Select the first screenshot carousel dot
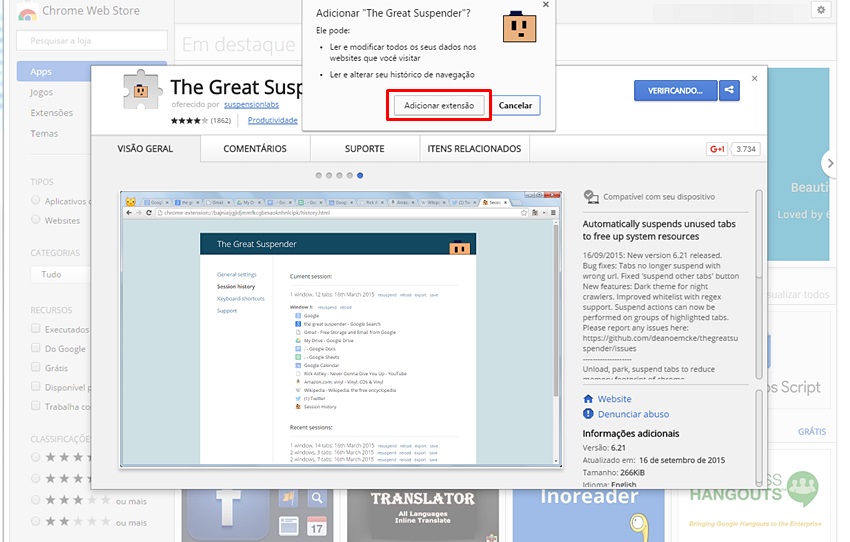This screenshot has height=542, width=850. point(319,176)
